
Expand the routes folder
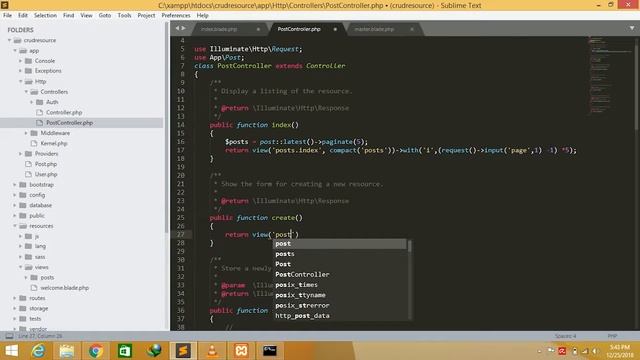15,298
